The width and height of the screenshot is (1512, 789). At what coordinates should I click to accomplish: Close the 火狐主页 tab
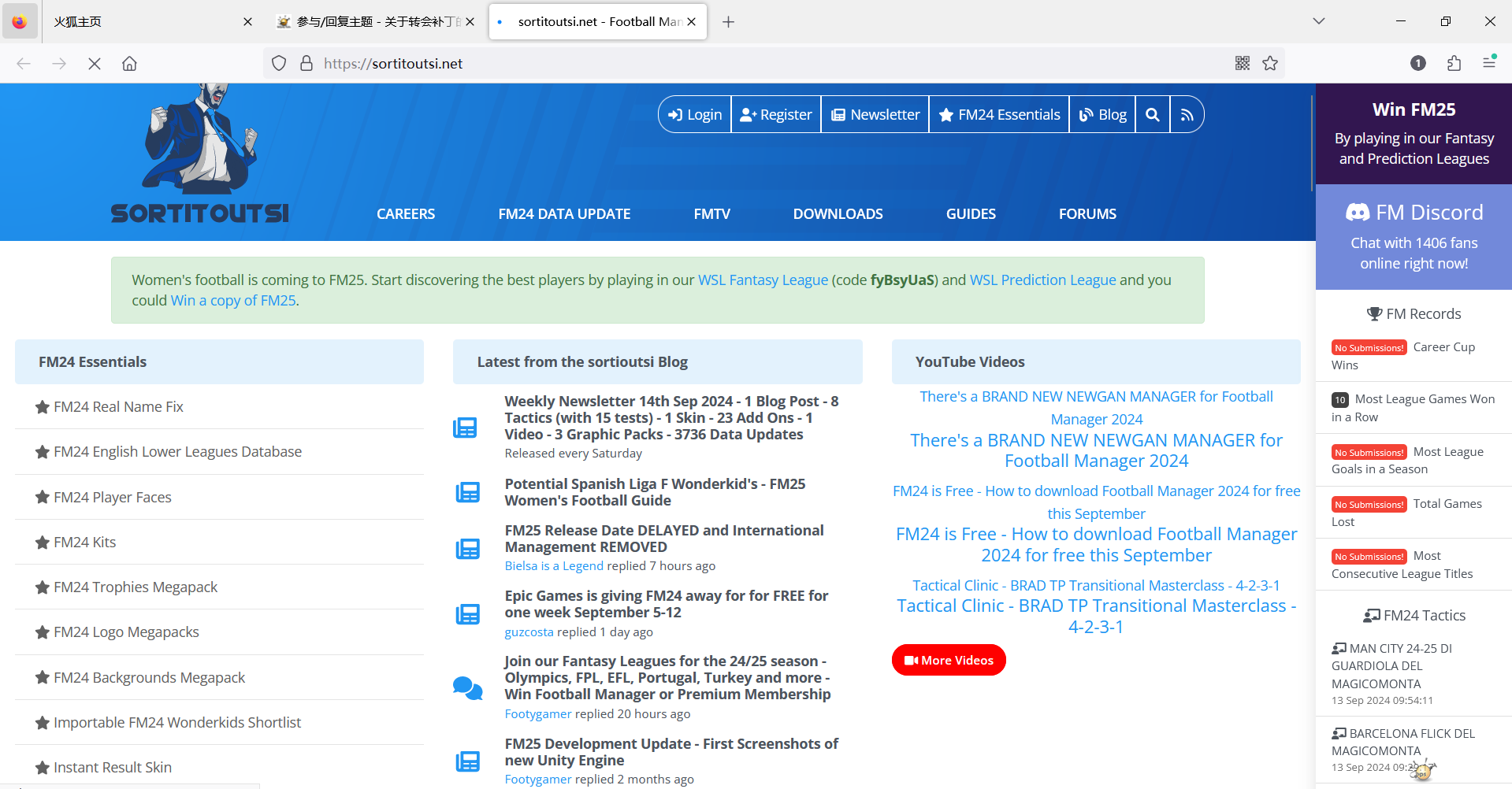(x=247, y=22)
